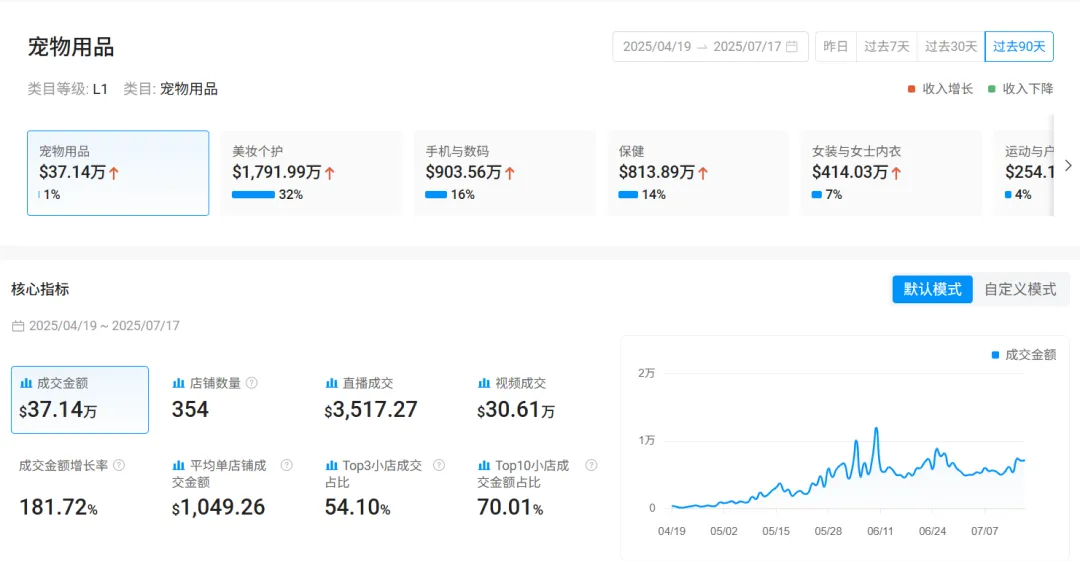Image resolution: width=1080 pixels, height=570 pixels.
Task: Click help icon next to 店铺数量
Action: tap(252, 383)
